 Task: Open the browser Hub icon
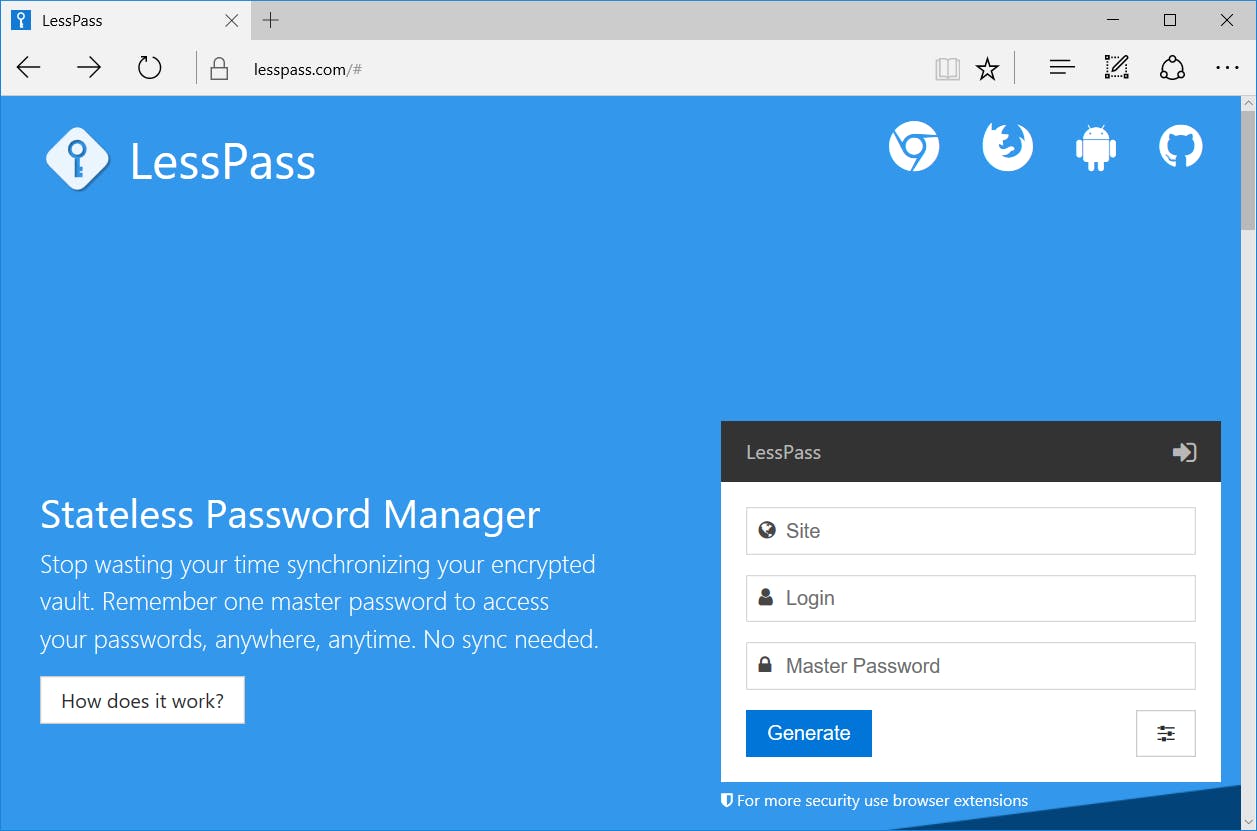point(1061,68)
